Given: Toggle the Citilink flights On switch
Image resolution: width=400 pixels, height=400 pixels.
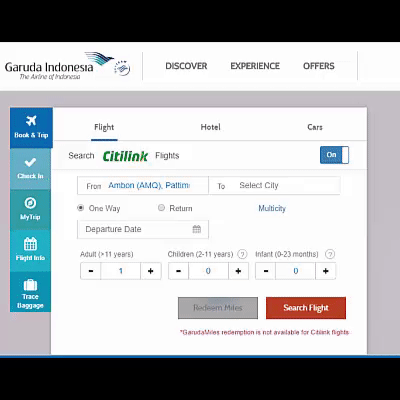Looking at the screenshot, I should pyautogui.click(x=334, y=155).
